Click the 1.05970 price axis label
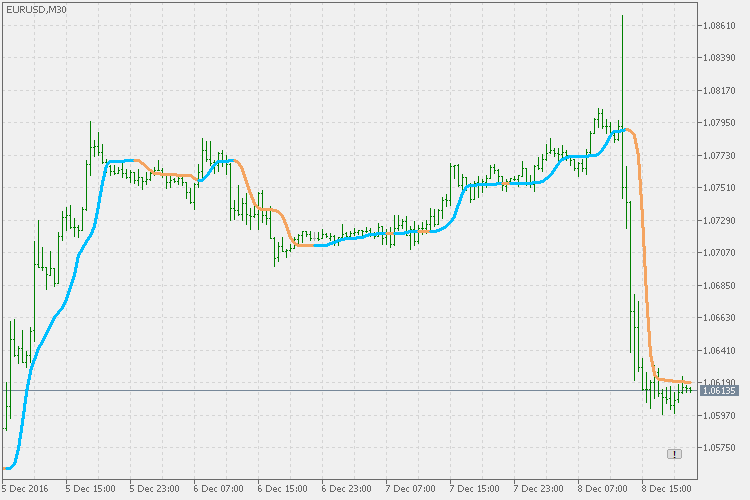The height and width of the screenshot is (500, 750). pos(719,415)
